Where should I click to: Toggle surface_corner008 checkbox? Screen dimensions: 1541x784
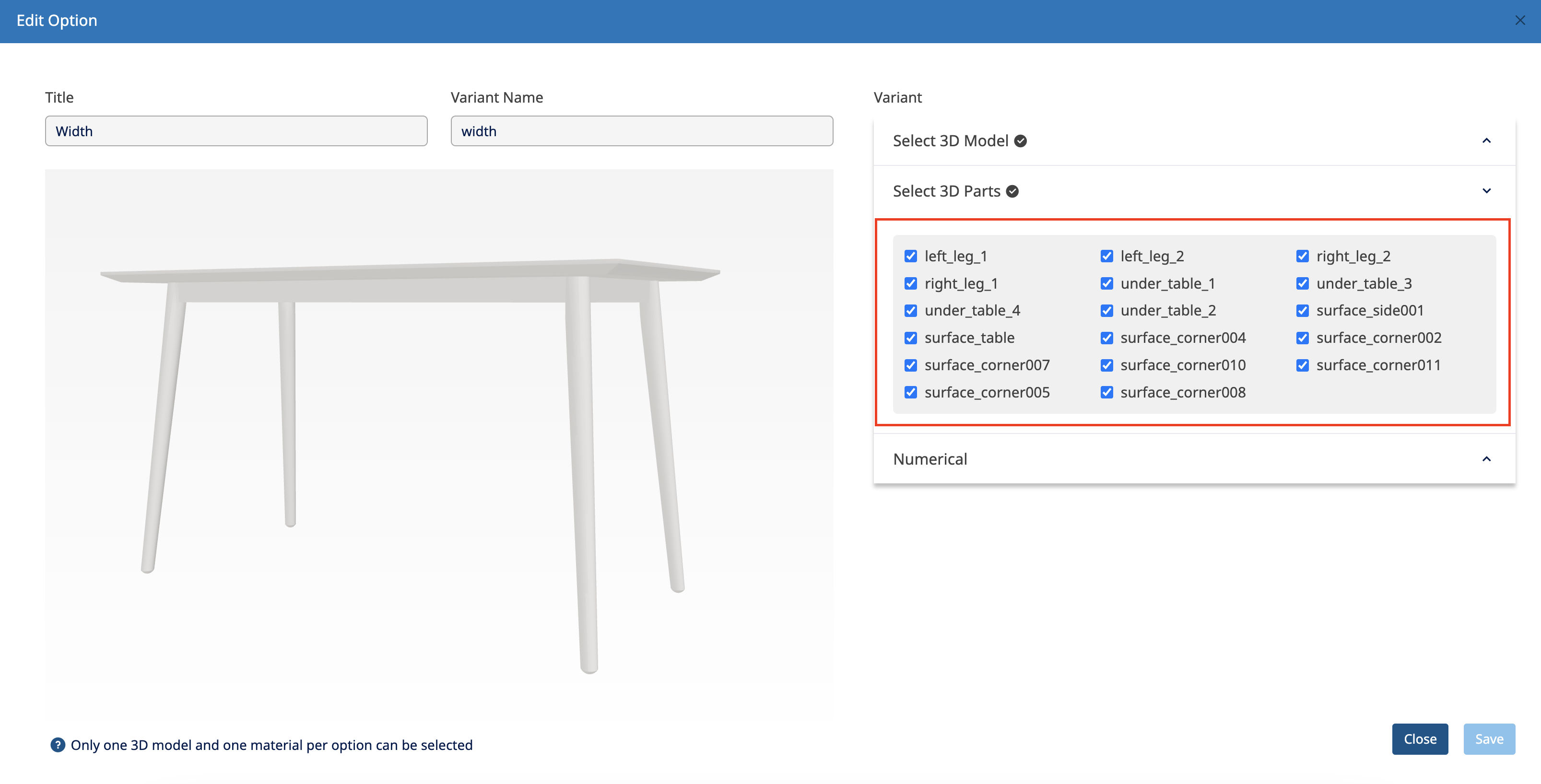[x=1106, y=392]
